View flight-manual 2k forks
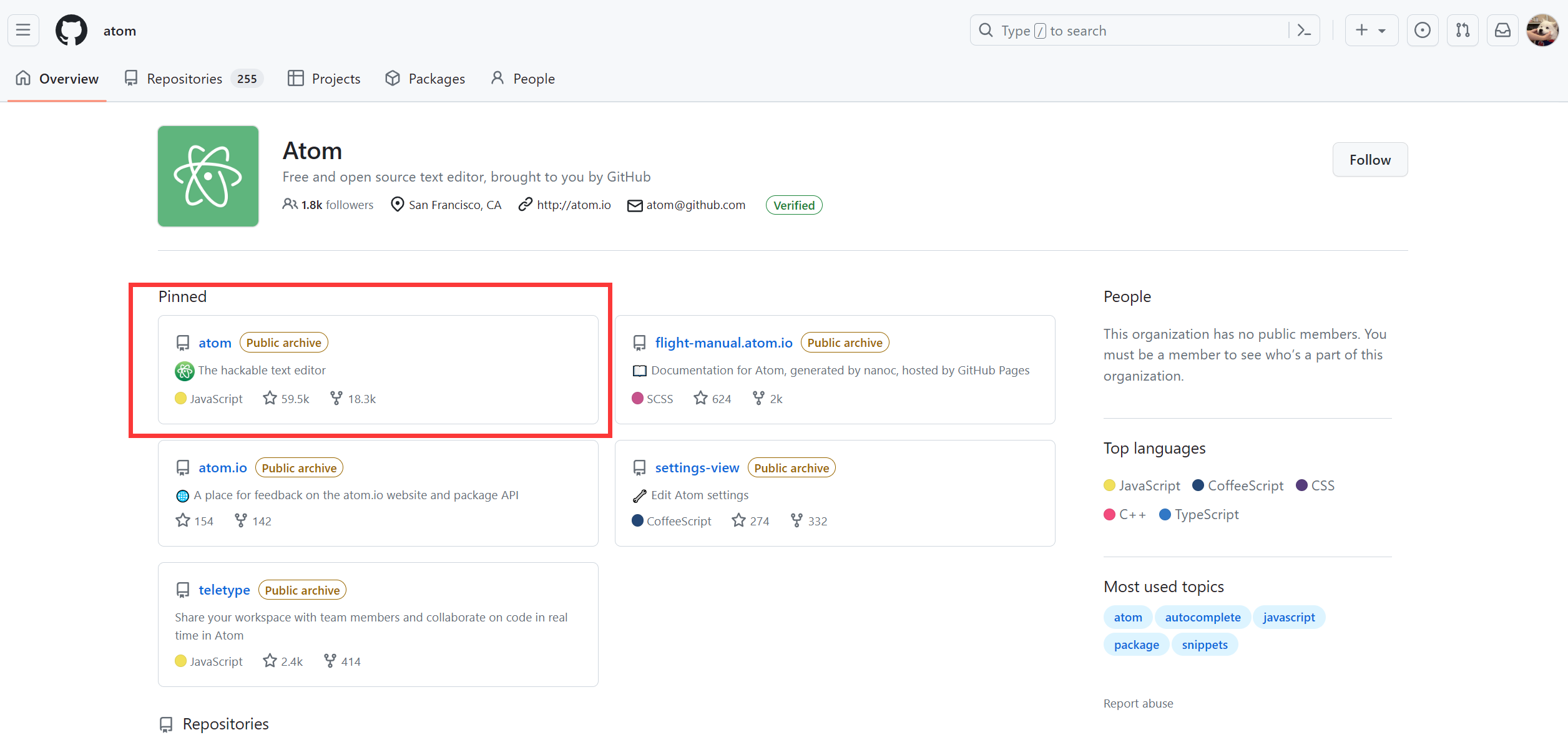The width and height of the screenshot is (1568, 745). [767, 398]
